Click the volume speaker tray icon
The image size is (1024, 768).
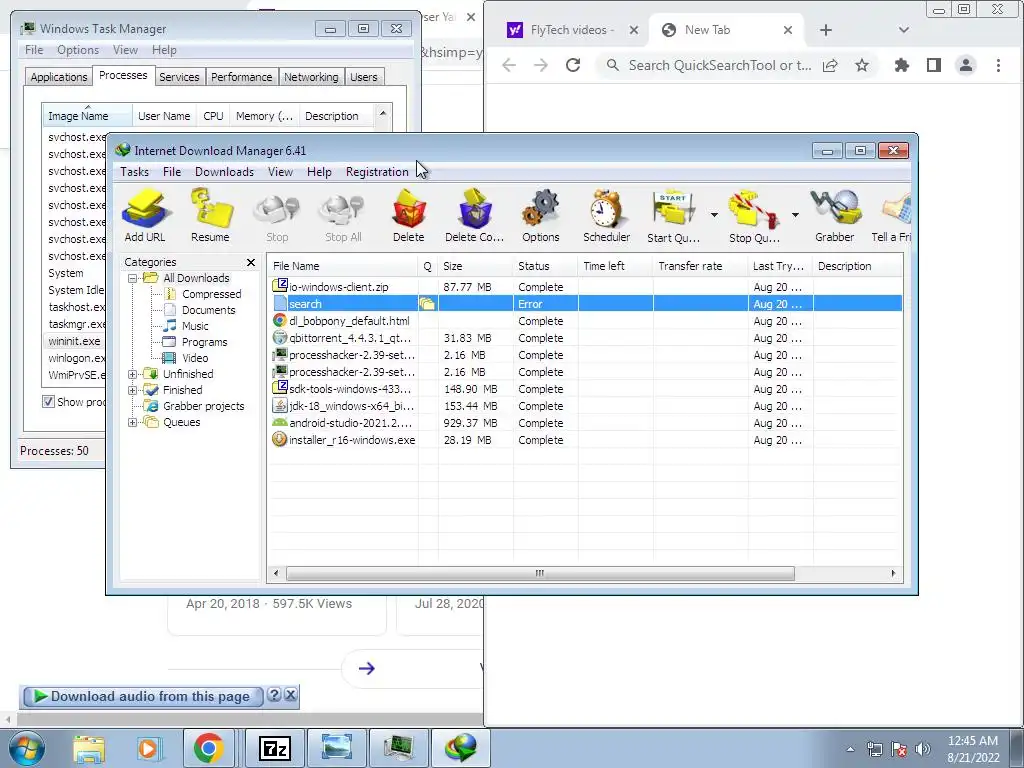(x=922, y=749)
